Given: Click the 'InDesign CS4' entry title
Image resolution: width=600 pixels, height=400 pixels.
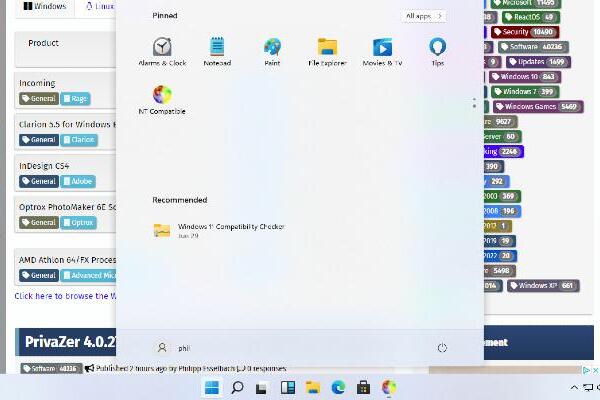Looking at the screenshot, I should click(x=44, y=166).
